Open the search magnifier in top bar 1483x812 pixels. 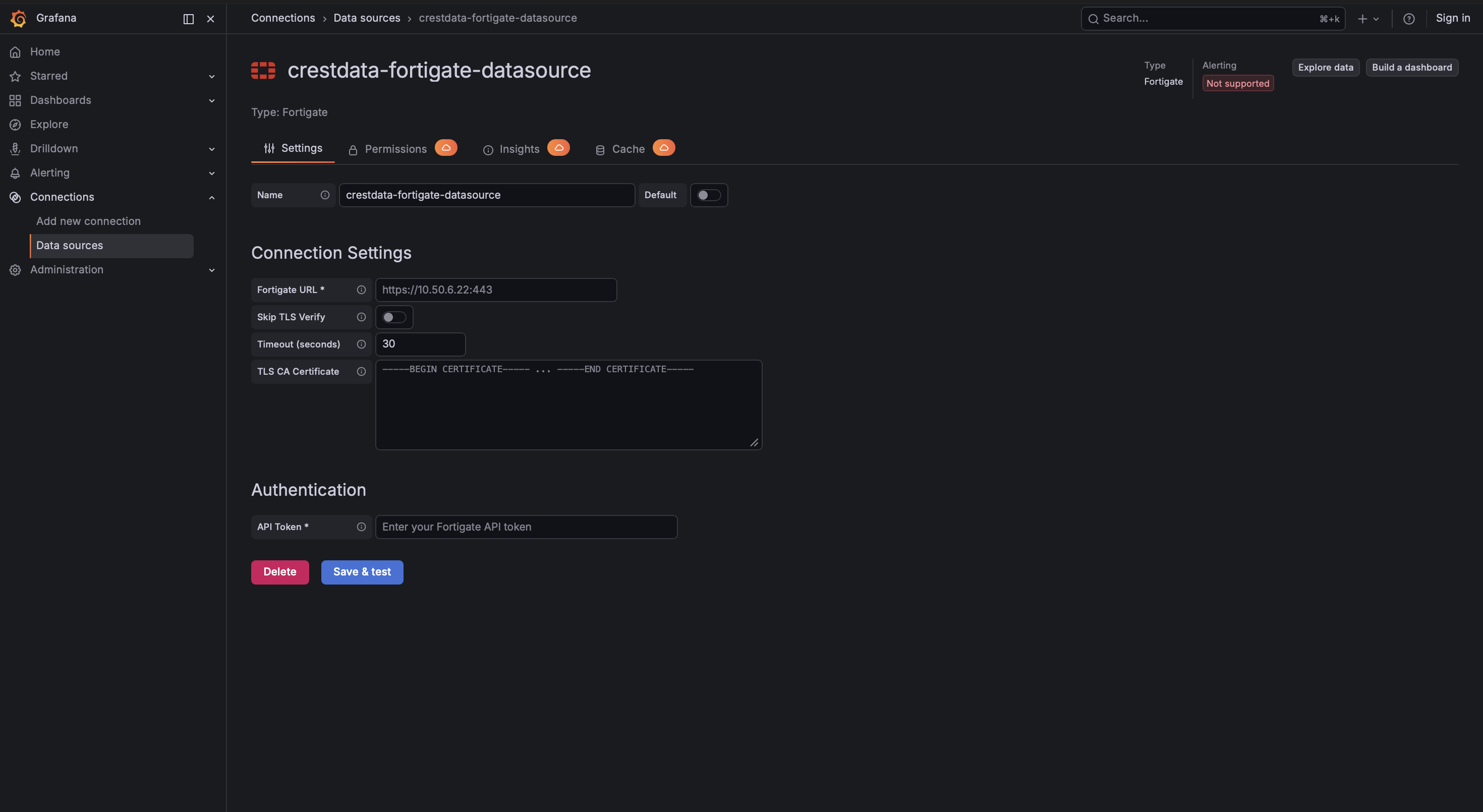point(1094,19)
